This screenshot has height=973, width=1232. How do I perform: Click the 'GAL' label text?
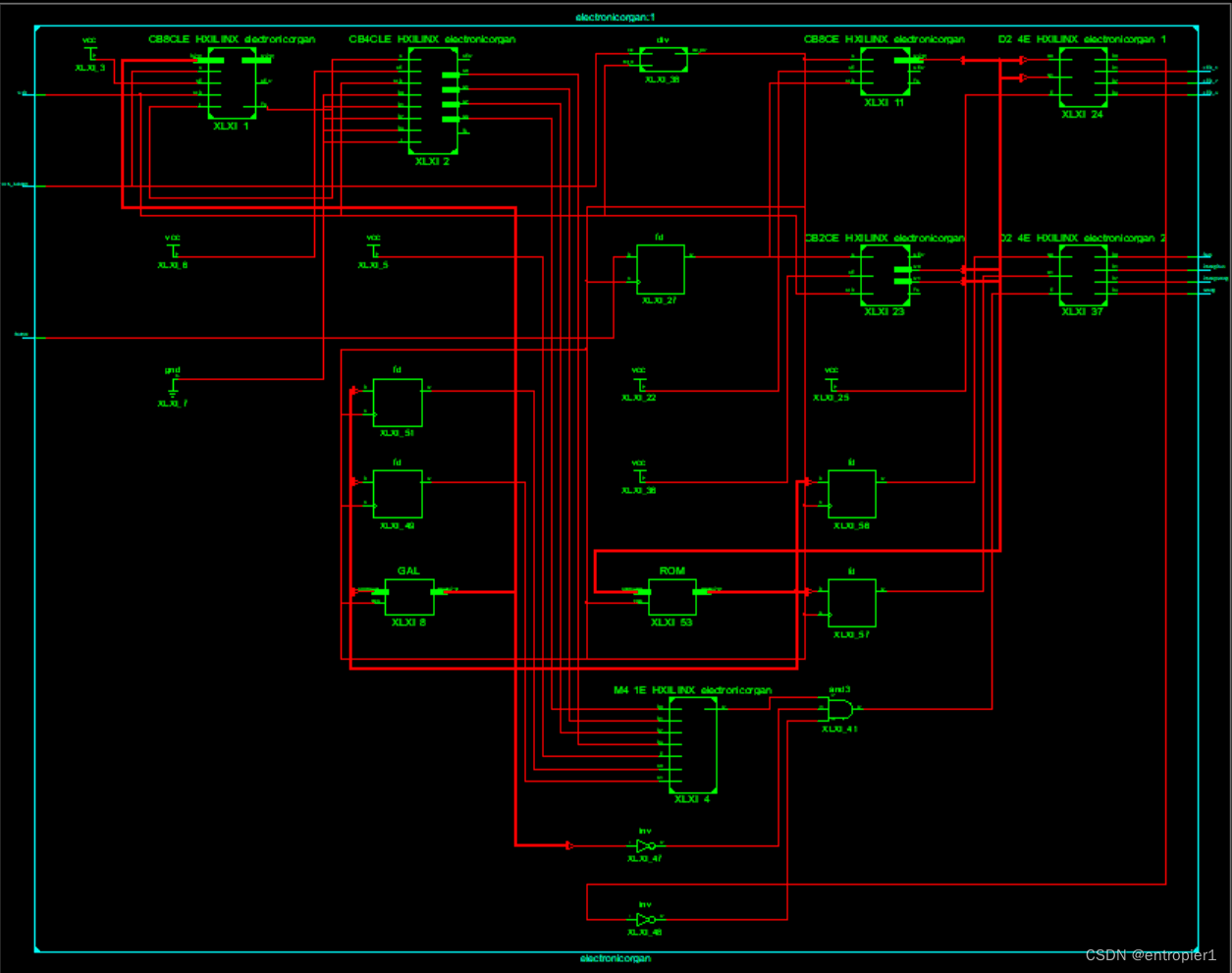click(408, 570)
